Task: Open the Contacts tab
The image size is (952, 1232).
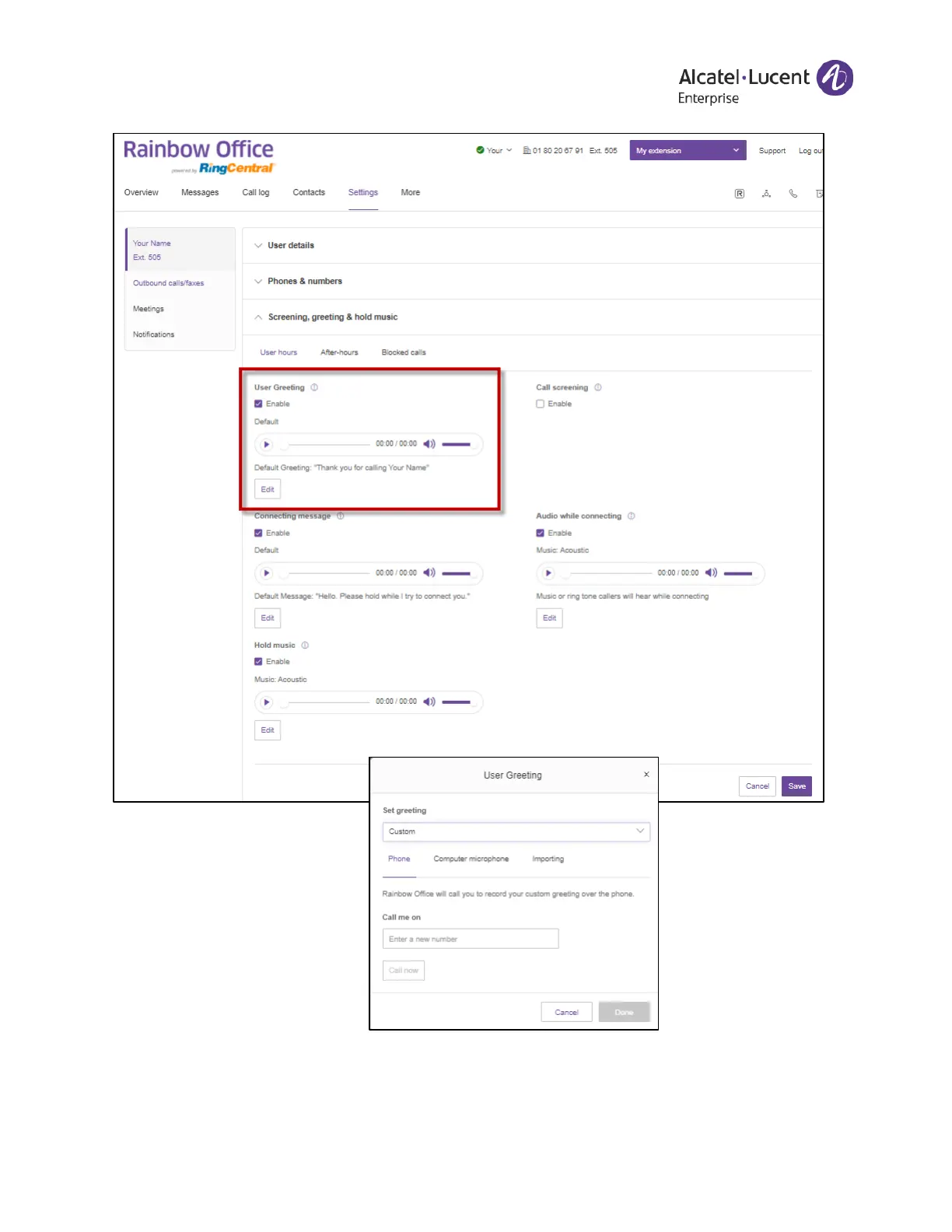Action: point(309,192)
